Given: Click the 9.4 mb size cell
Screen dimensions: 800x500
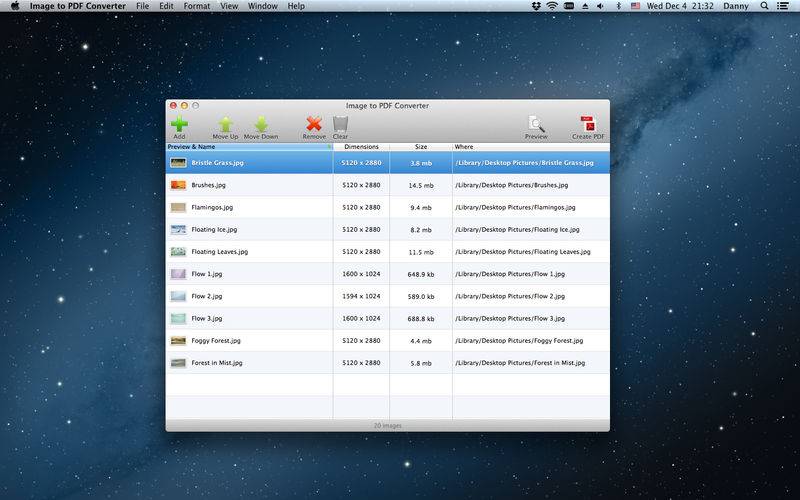Looking at the screenshot, I should click(421, 207).
